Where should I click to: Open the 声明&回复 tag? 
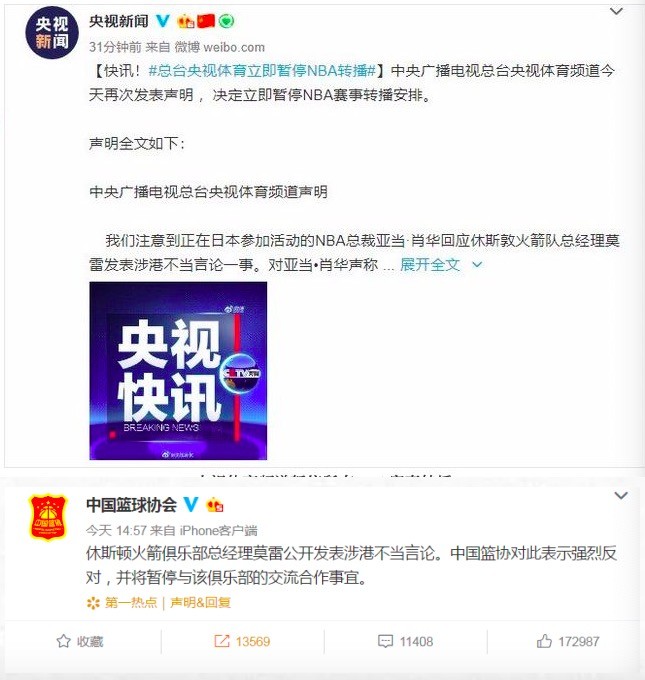click(x=200, y=602)
